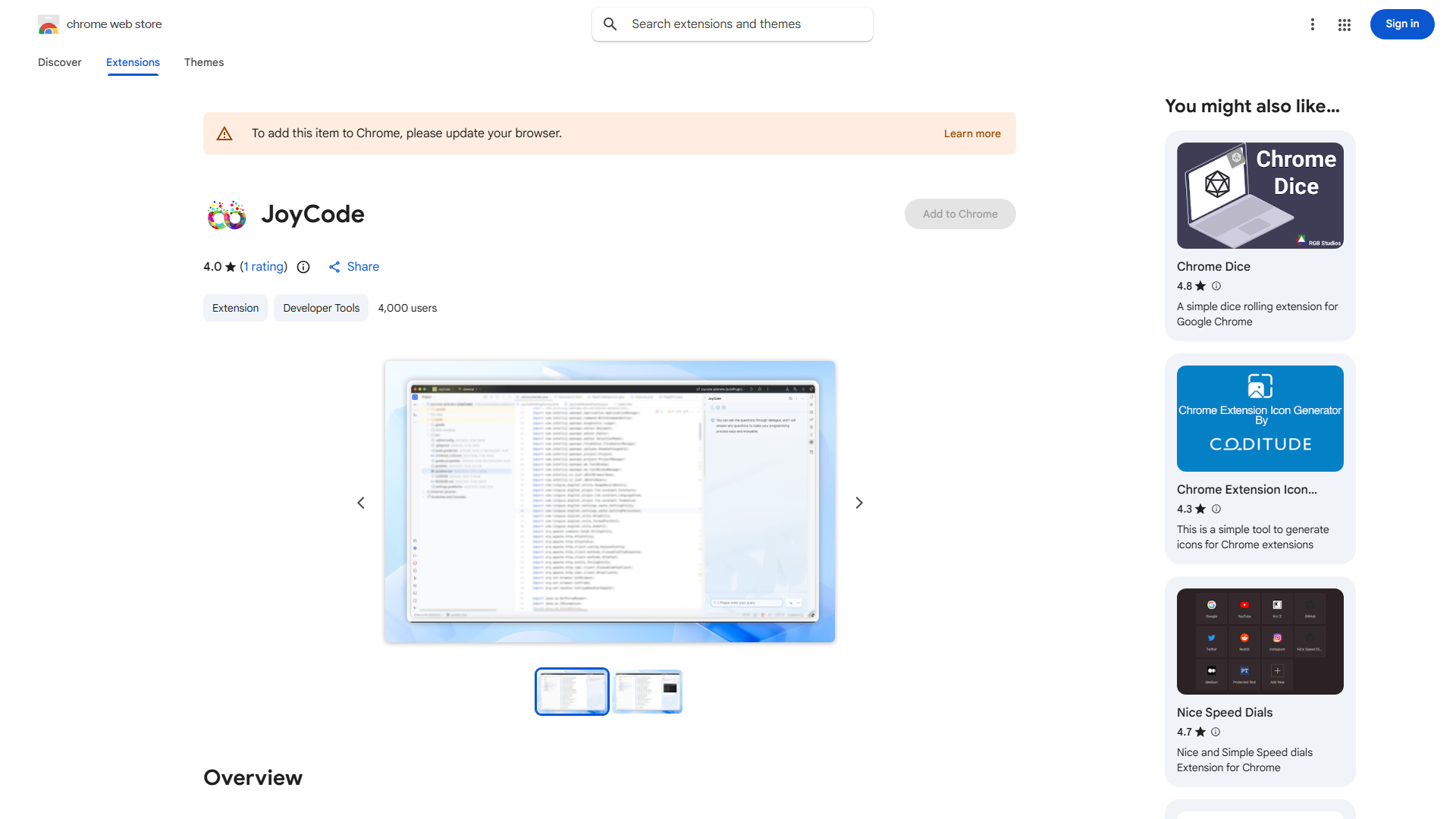
Task: Click the info icon beside Chrome Dice's rating
Action: (1216, 286)
